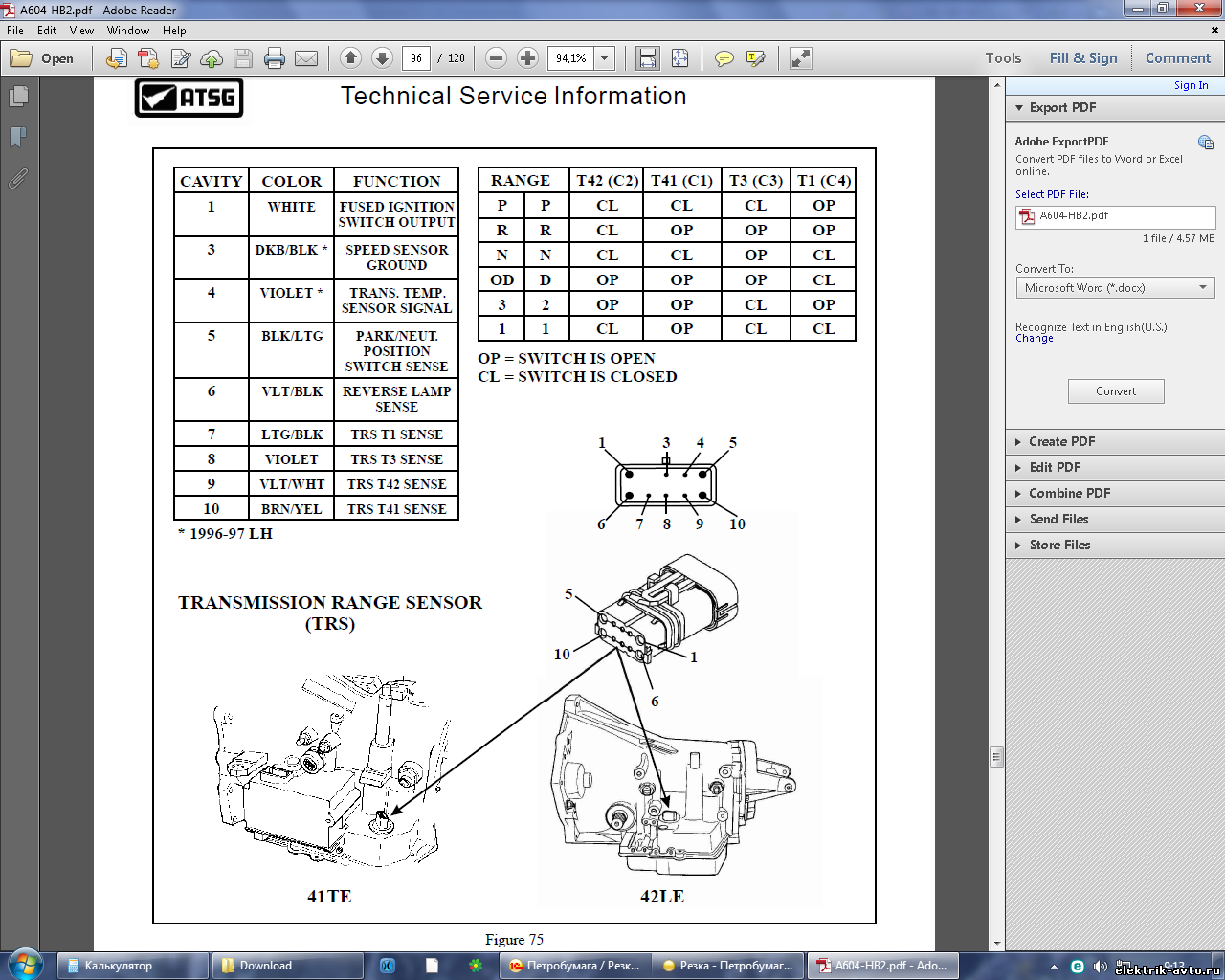Screen dimensions: 1225x980
Task: Click the Save floppy disk icon
Action: (x=243, y=58)
